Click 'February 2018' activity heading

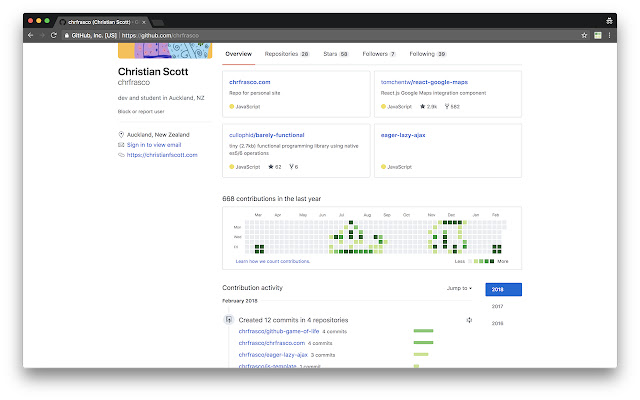240,301
